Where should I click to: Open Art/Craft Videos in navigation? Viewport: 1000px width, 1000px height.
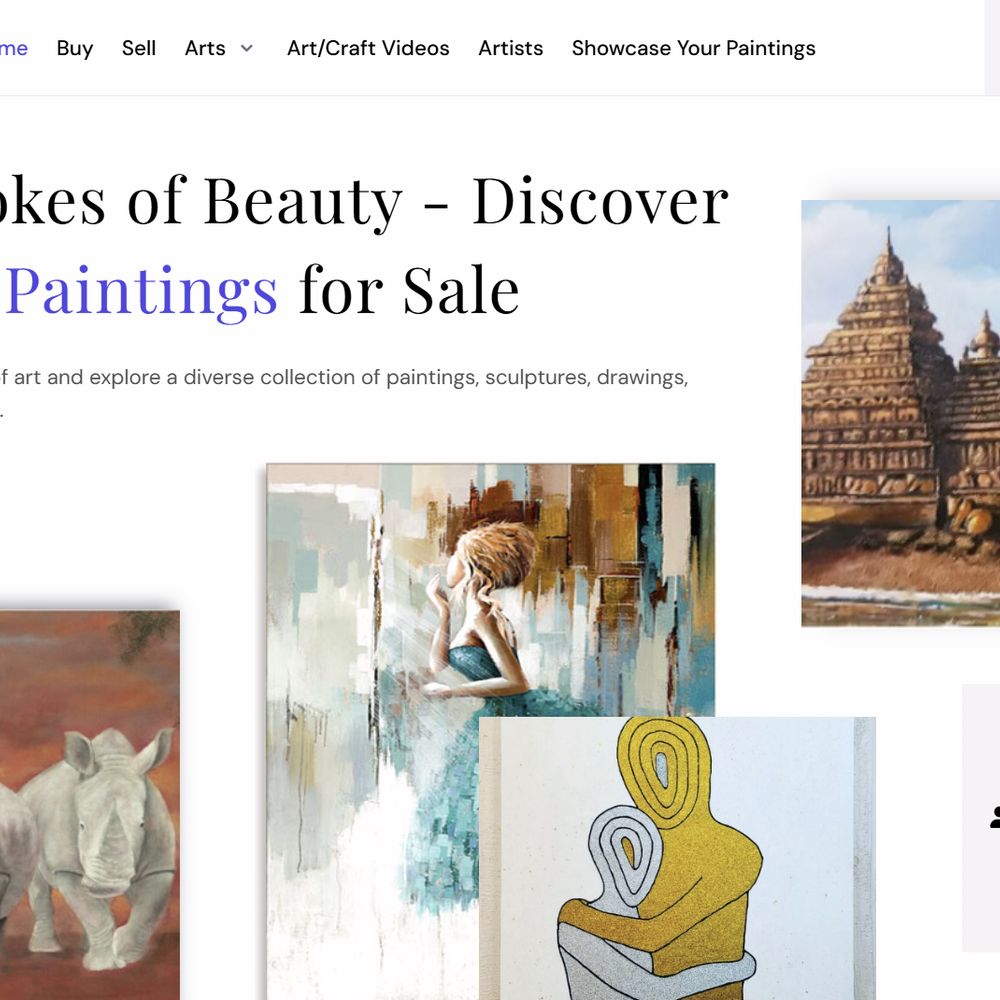pos(368,48)
